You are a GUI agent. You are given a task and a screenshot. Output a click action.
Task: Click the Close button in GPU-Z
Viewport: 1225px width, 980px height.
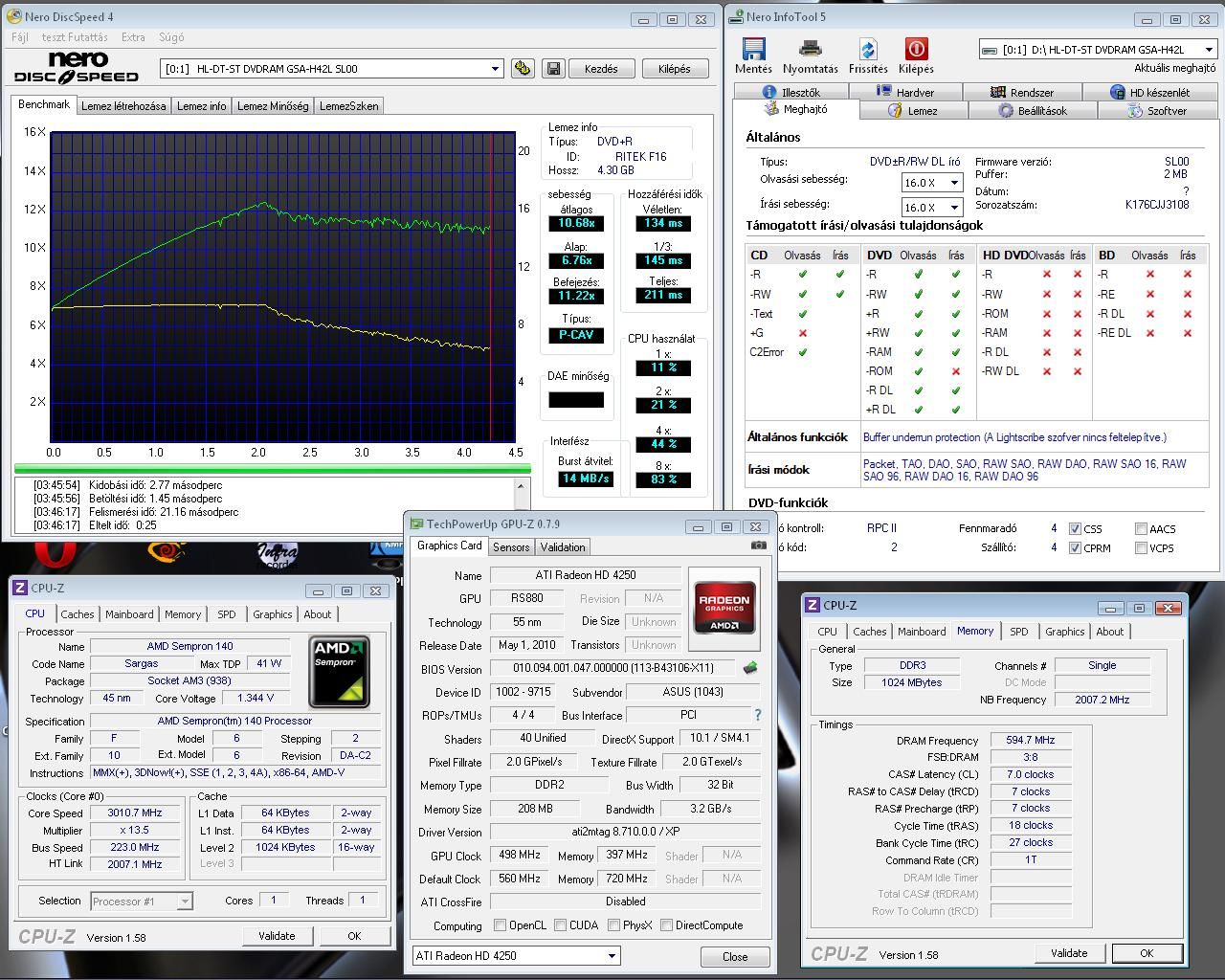(x=735, y=956)
